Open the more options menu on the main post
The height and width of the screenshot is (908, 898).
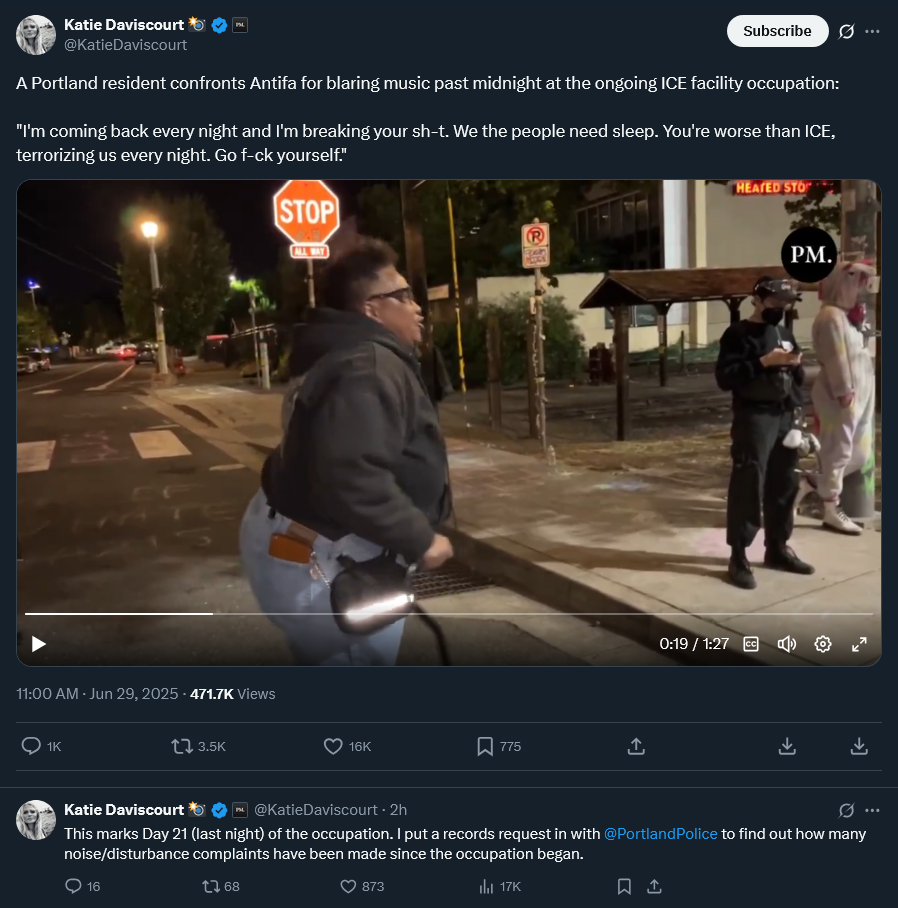pos(873,31)
